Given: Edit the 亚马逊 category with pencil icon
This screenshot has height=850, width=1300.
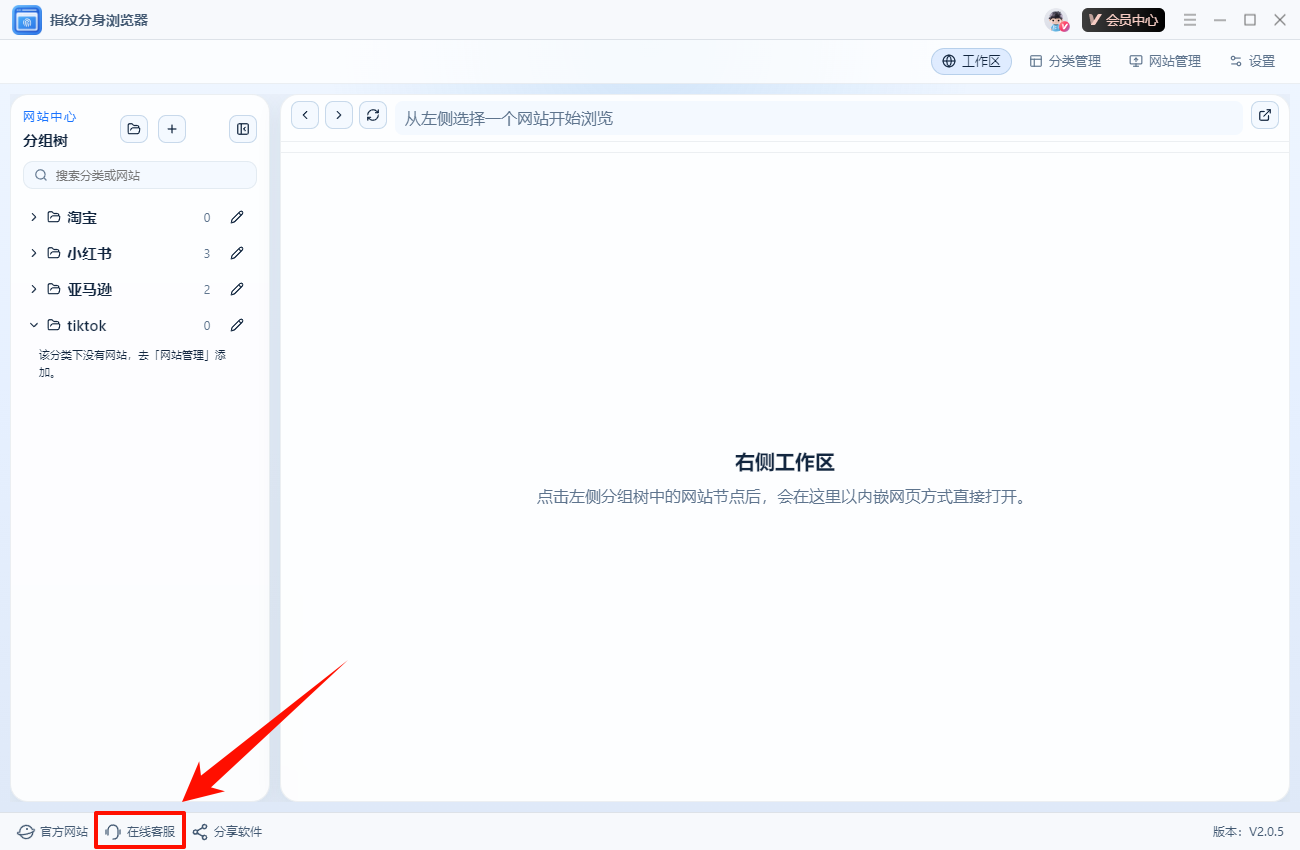Looking at the screenshot, I should [x=237, y=289].
